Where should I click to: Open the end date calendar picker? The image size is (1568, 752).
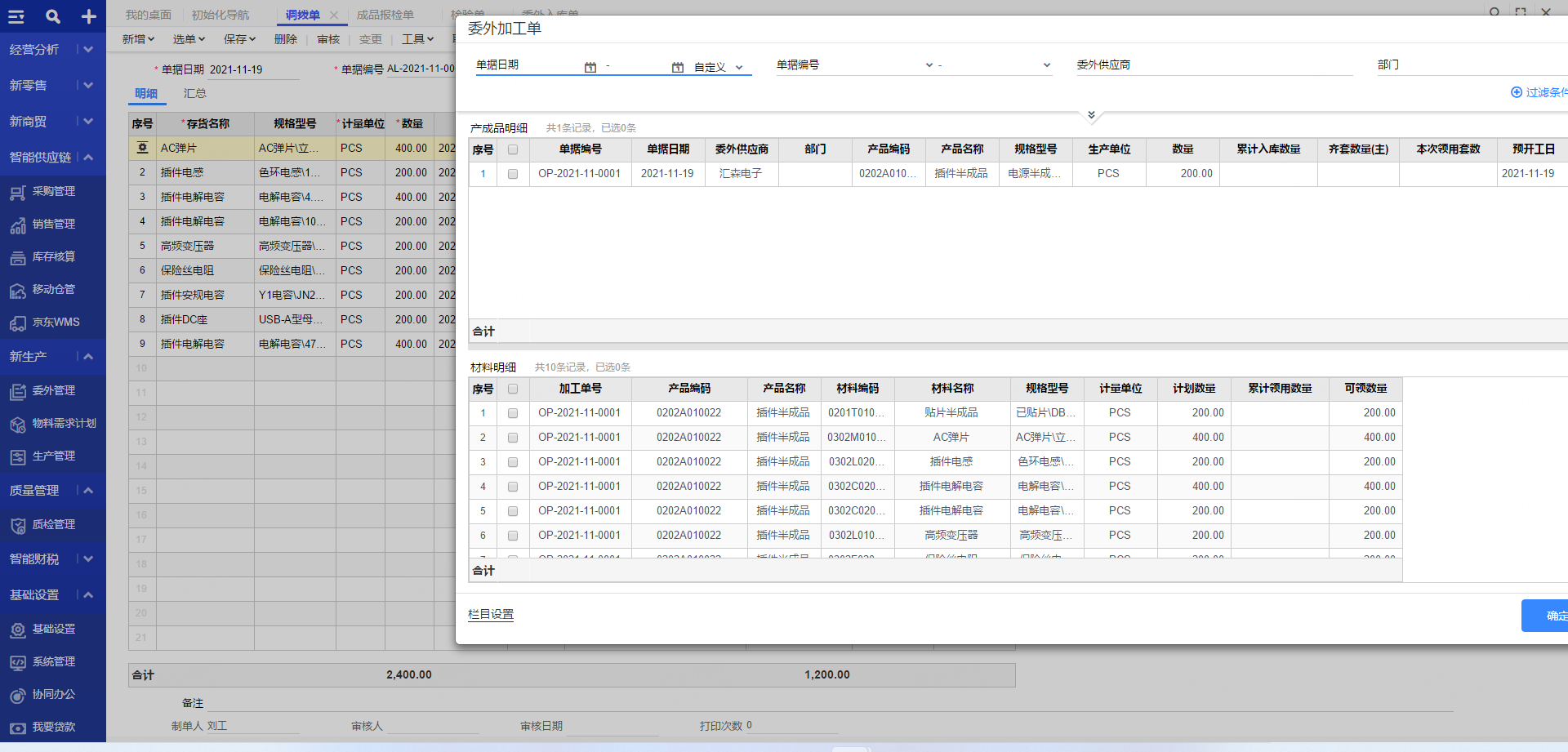(x=678, y=67)
